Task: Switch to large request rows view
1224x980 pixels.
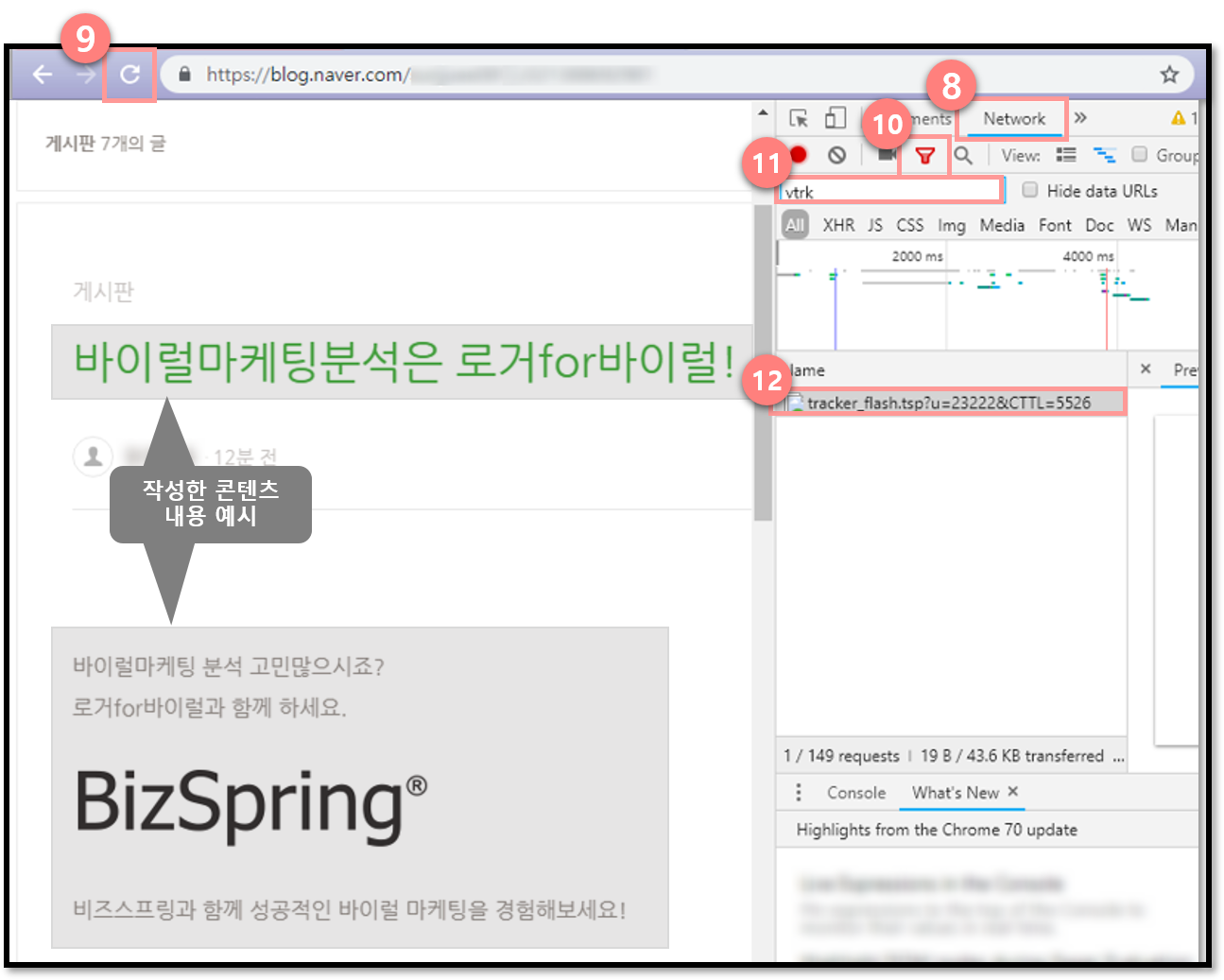Action: [1066, 155]
